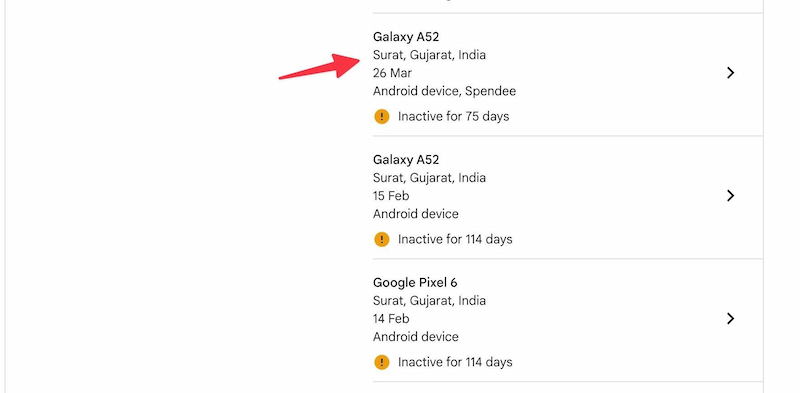Viewport: 800px width, 393px height.
Task: Click the Android device label under 14 Feb
Action: click(415, 337)
